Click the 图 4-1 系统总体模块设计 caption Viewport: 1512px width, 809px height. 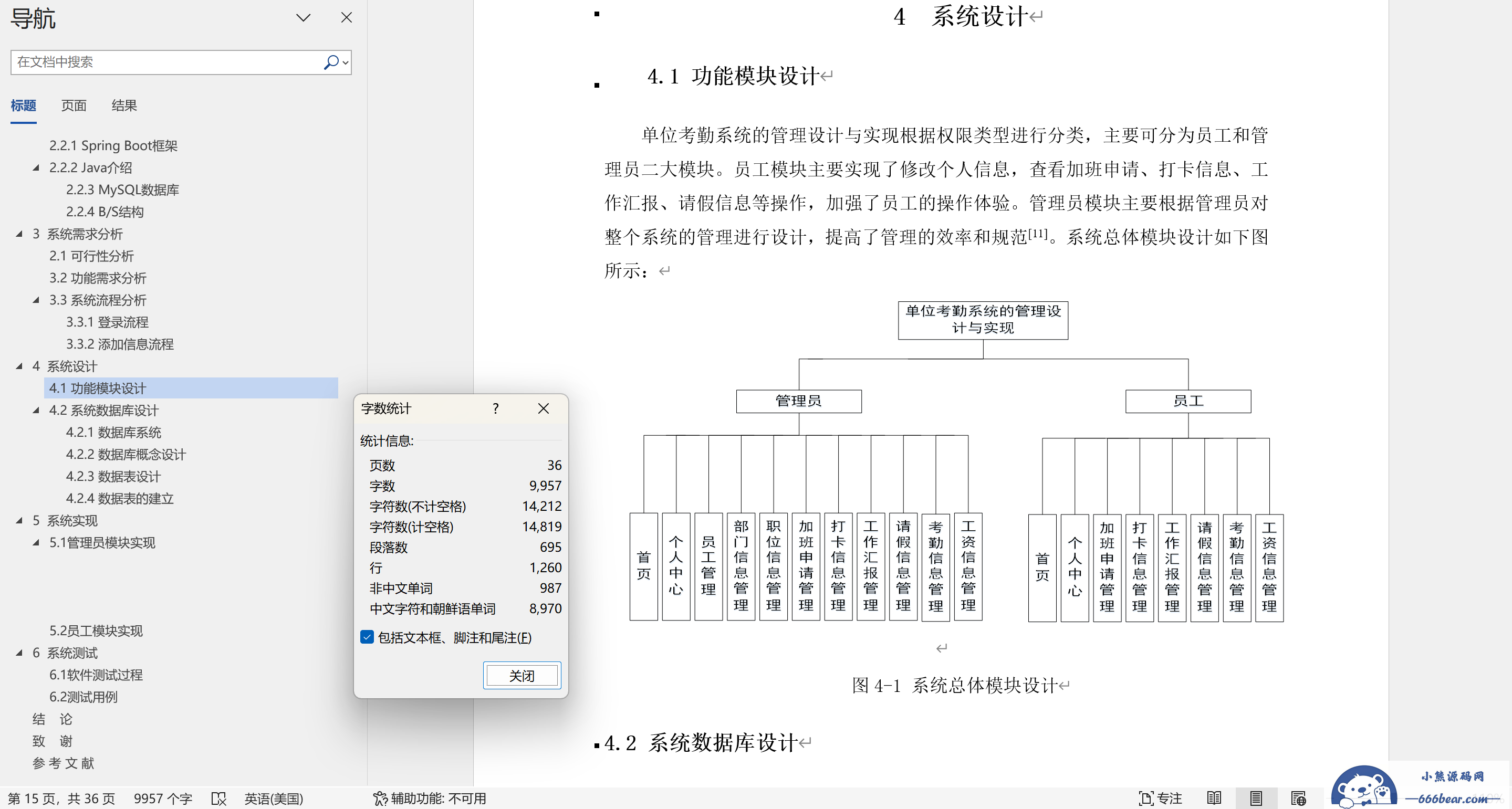pos(955,685)
